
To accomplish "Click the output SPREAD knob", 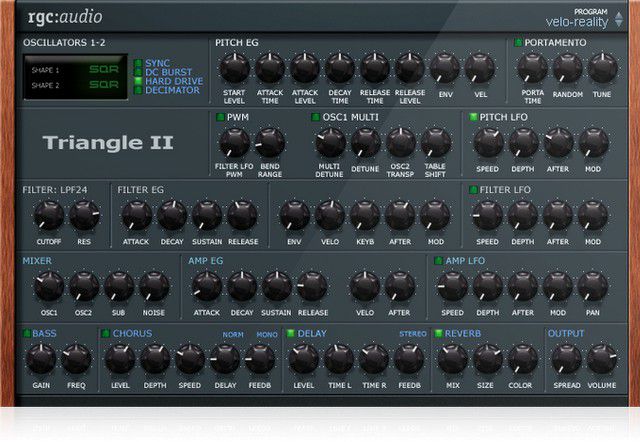I will tap(567, 359).
